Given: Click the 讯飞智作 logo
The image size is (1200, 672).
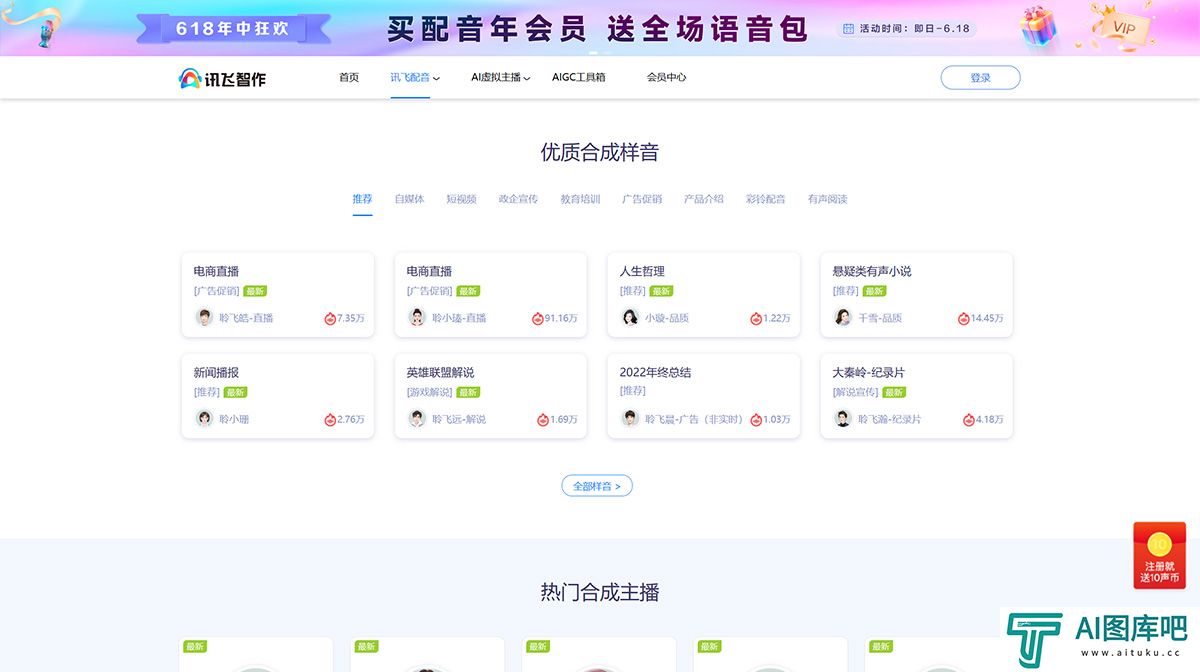Looking at the screenshot, I should click(222, 78).
